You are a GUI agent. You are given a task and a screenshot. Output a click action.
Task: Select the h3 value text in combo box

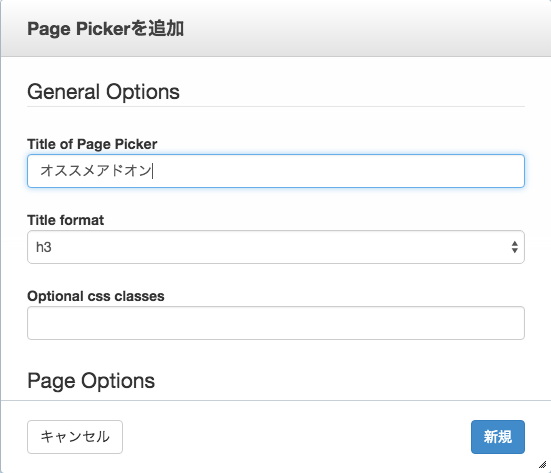pyautogui.click(x=44, y=247)
